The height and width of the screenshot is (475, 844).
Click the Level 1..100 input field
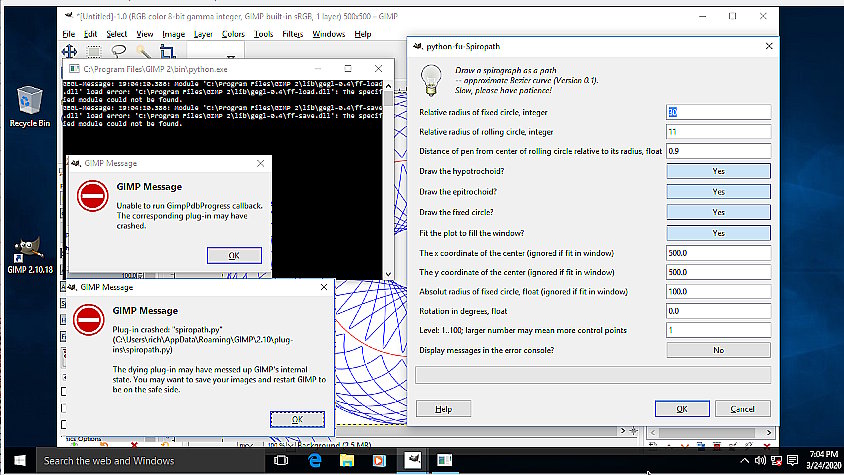point(718,330)
